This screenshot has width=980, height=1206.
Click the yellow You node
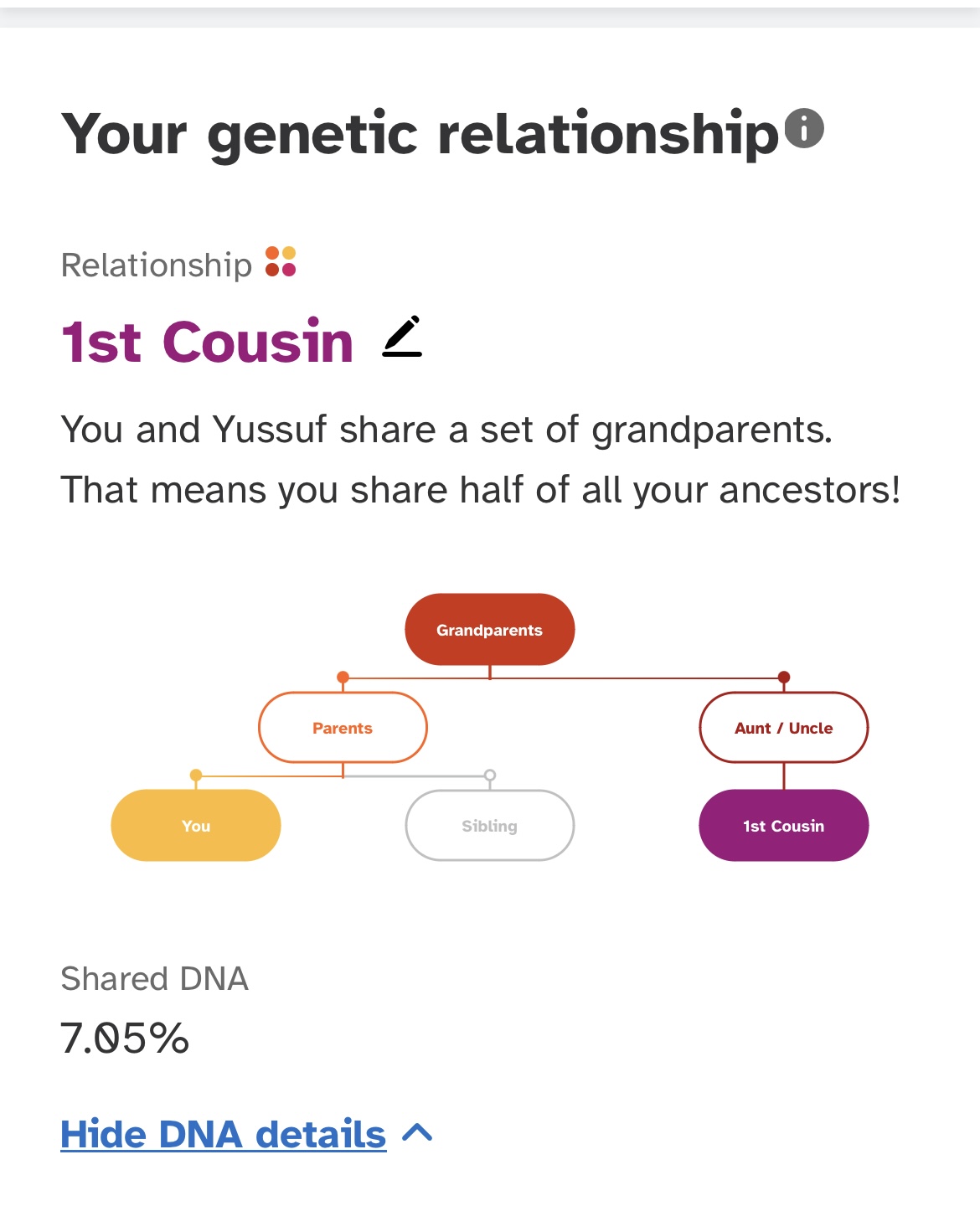[x=196, y=826]
